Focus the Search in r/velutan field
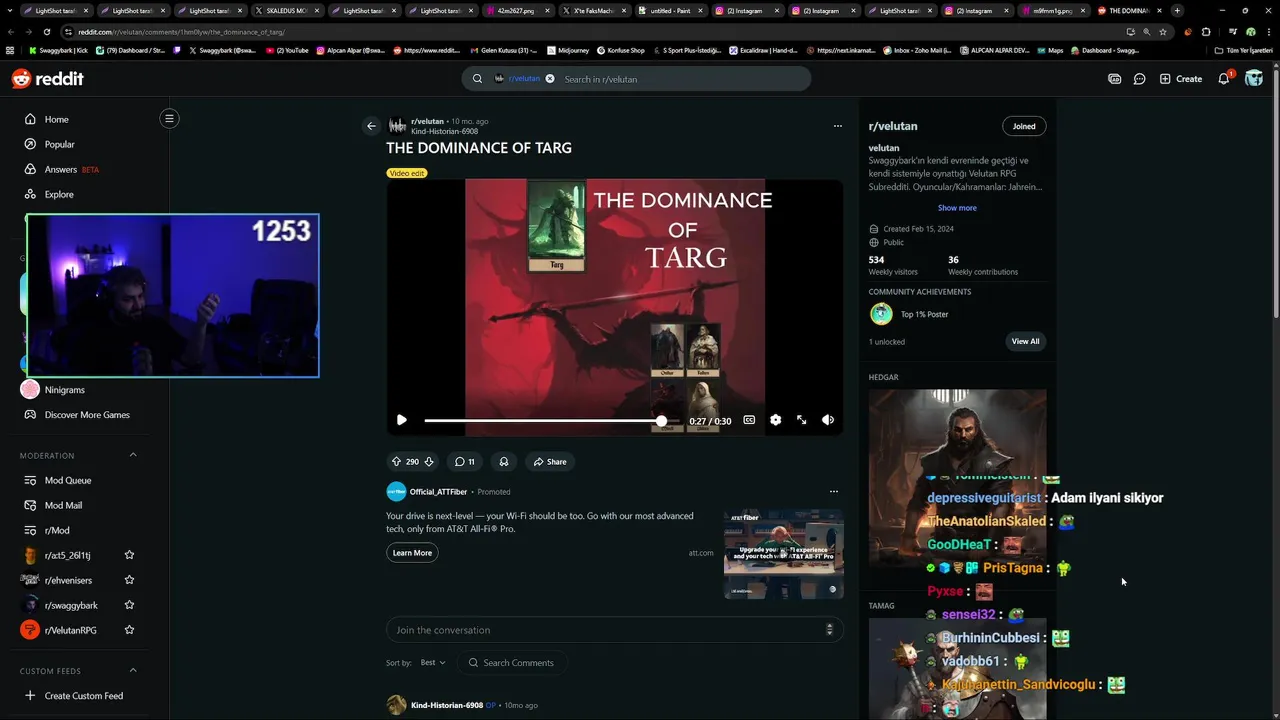Image resolution: width=1280 pixels, height=720 pixels. [680, 79]
